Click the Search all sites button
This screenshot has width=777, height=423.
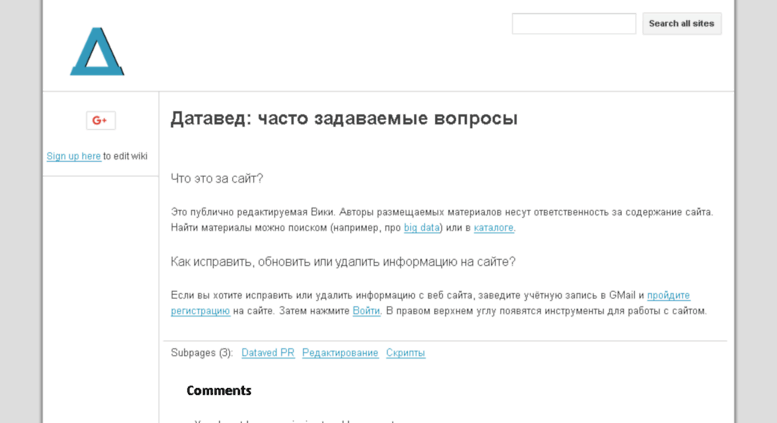(x=682, y=24)
